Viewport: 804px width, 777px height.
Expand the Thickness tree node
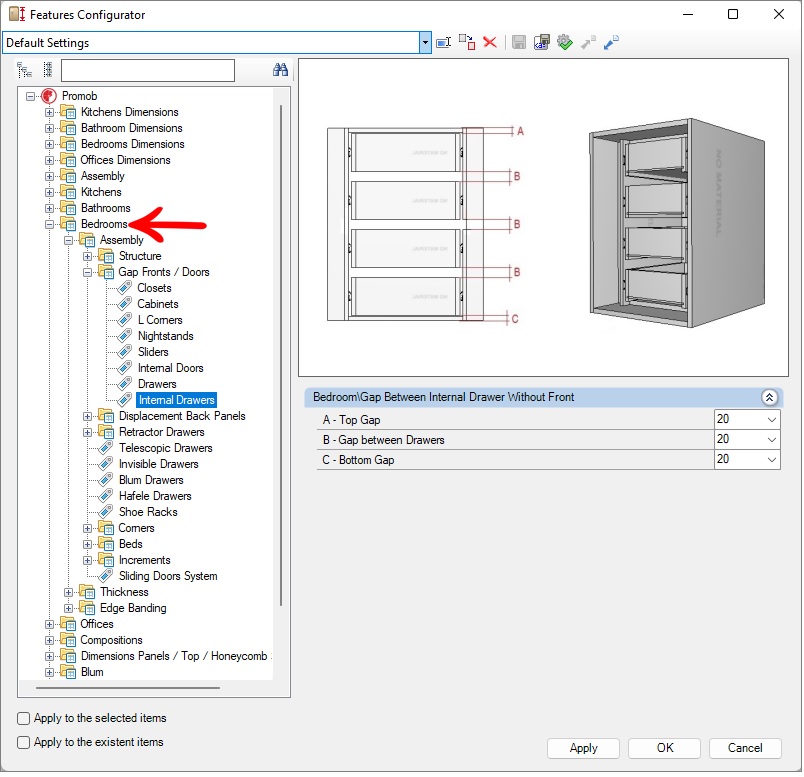point(68,592)
